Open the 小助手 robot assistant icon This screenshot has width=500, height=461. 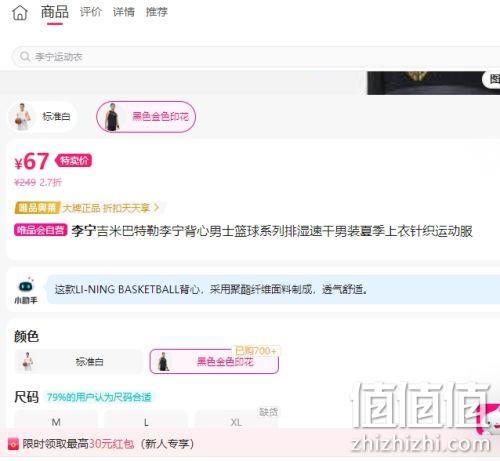tap(26, 286)
